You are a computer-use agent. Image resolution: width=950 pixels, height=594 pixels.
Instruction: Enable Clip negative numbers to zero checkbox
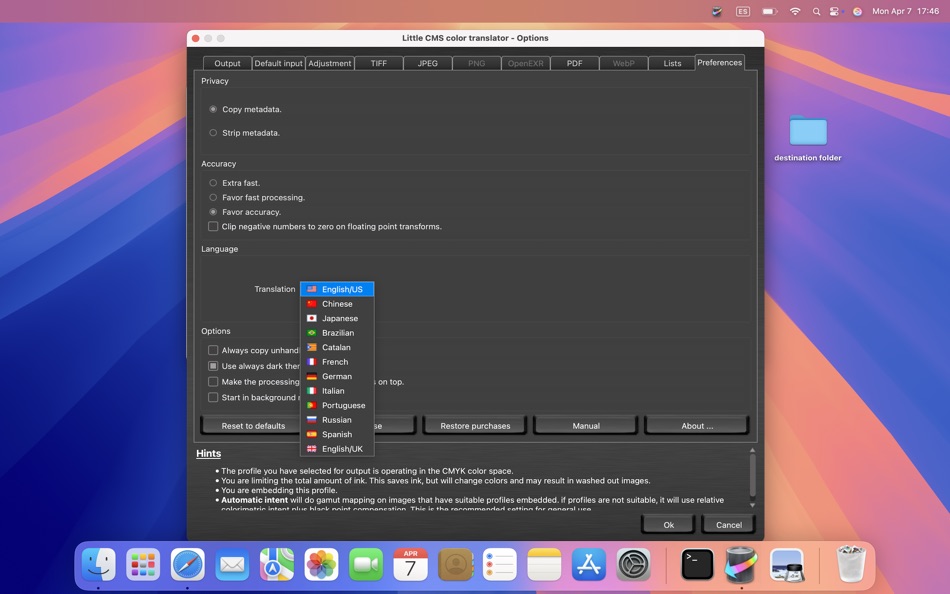213,226
